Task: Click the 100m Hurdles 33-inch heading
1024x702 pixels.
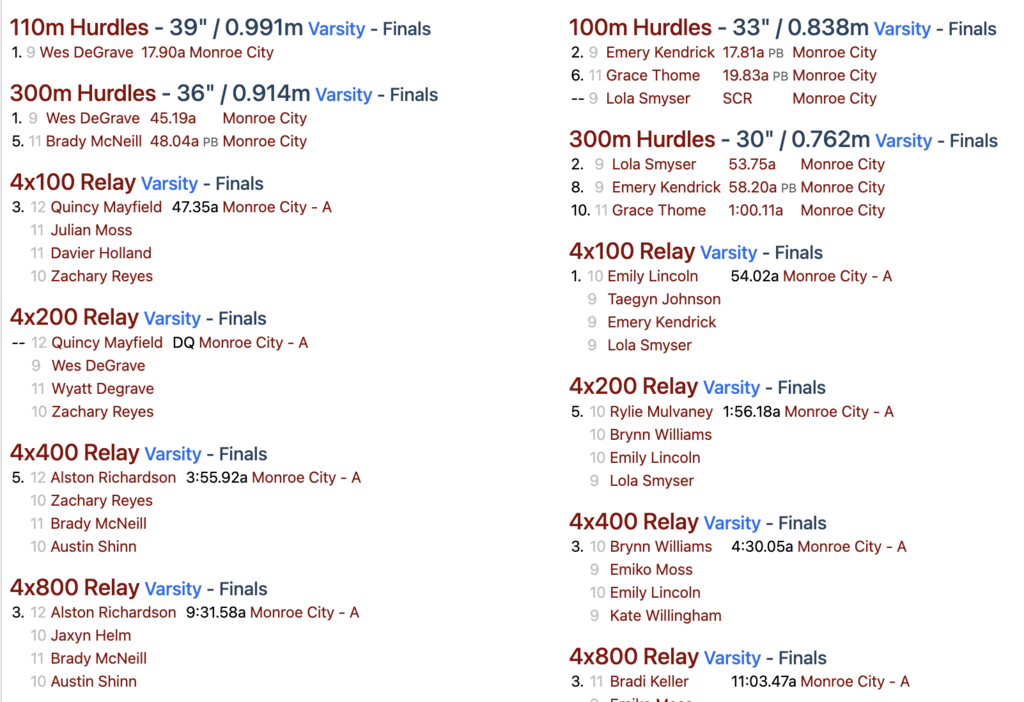Action: point(640,28)
